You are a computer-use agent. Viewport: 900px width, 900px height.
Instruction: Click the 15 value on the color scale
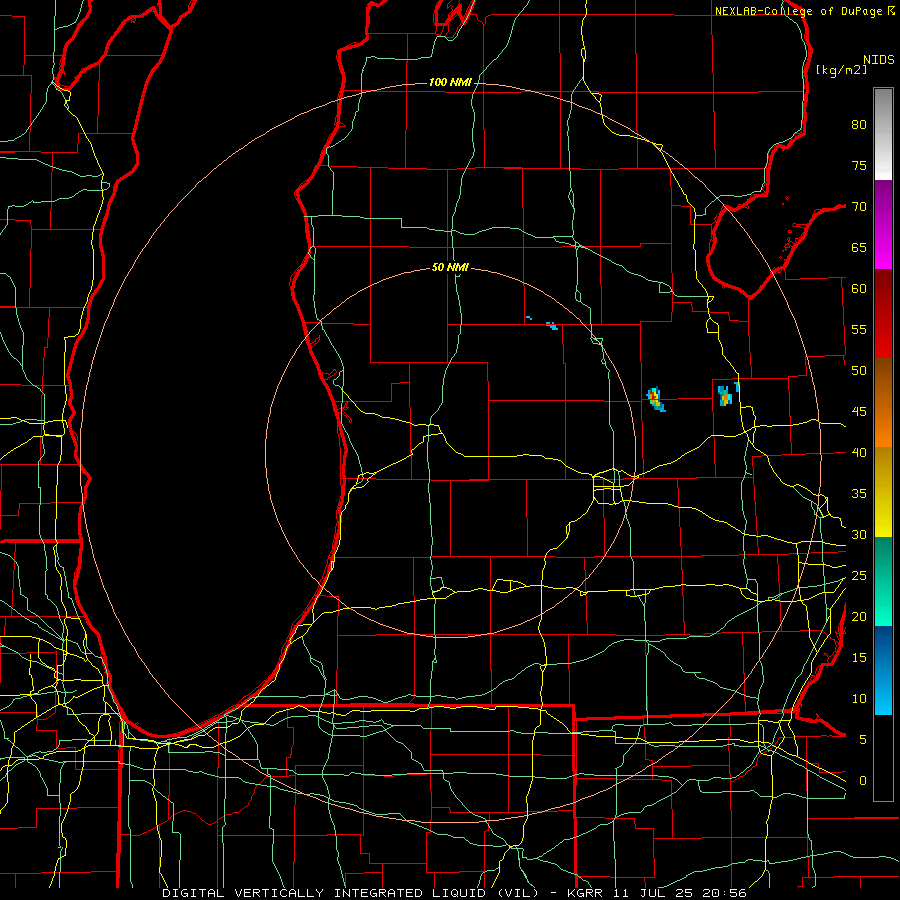859,658
